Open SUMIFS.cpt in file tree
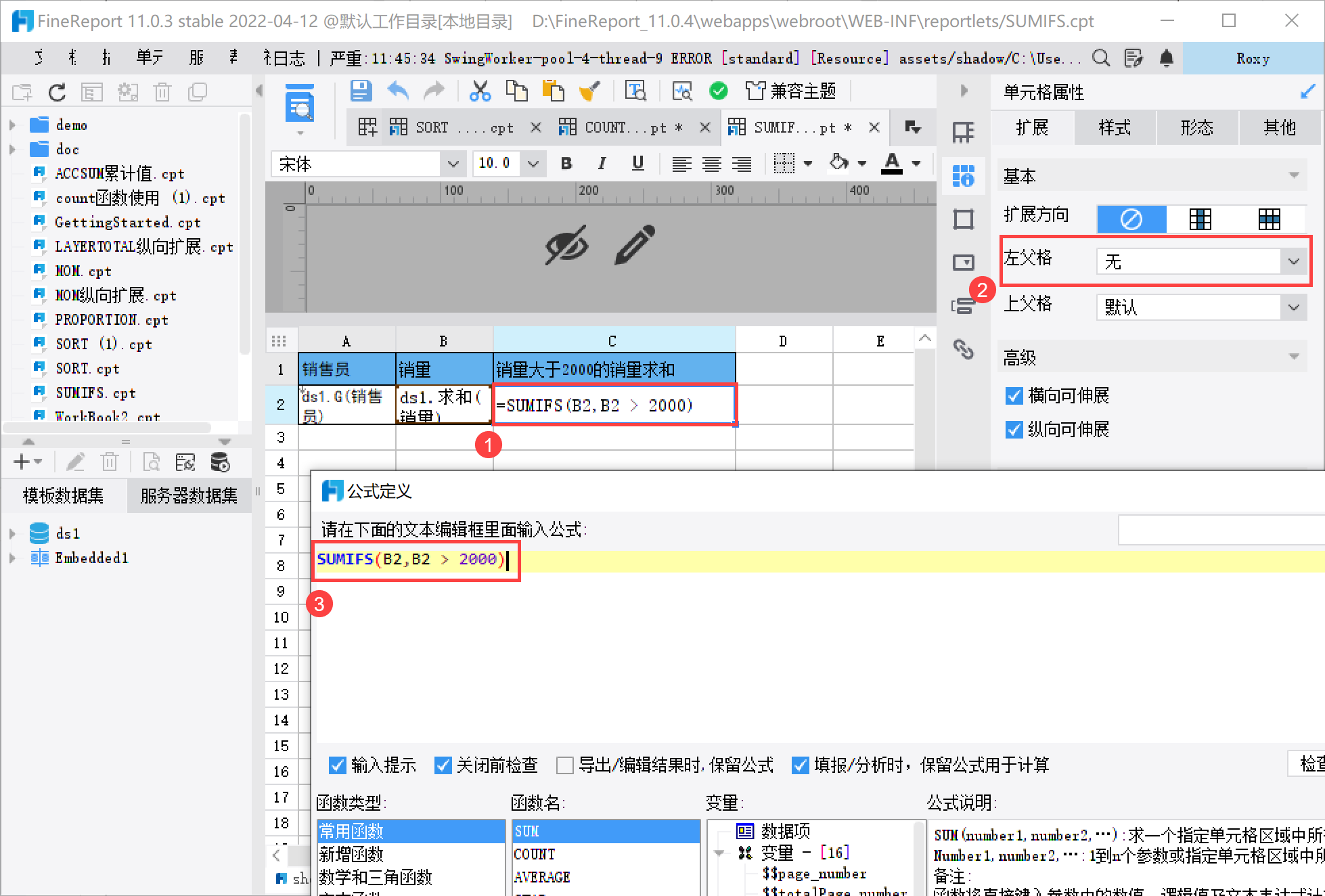 95,393
